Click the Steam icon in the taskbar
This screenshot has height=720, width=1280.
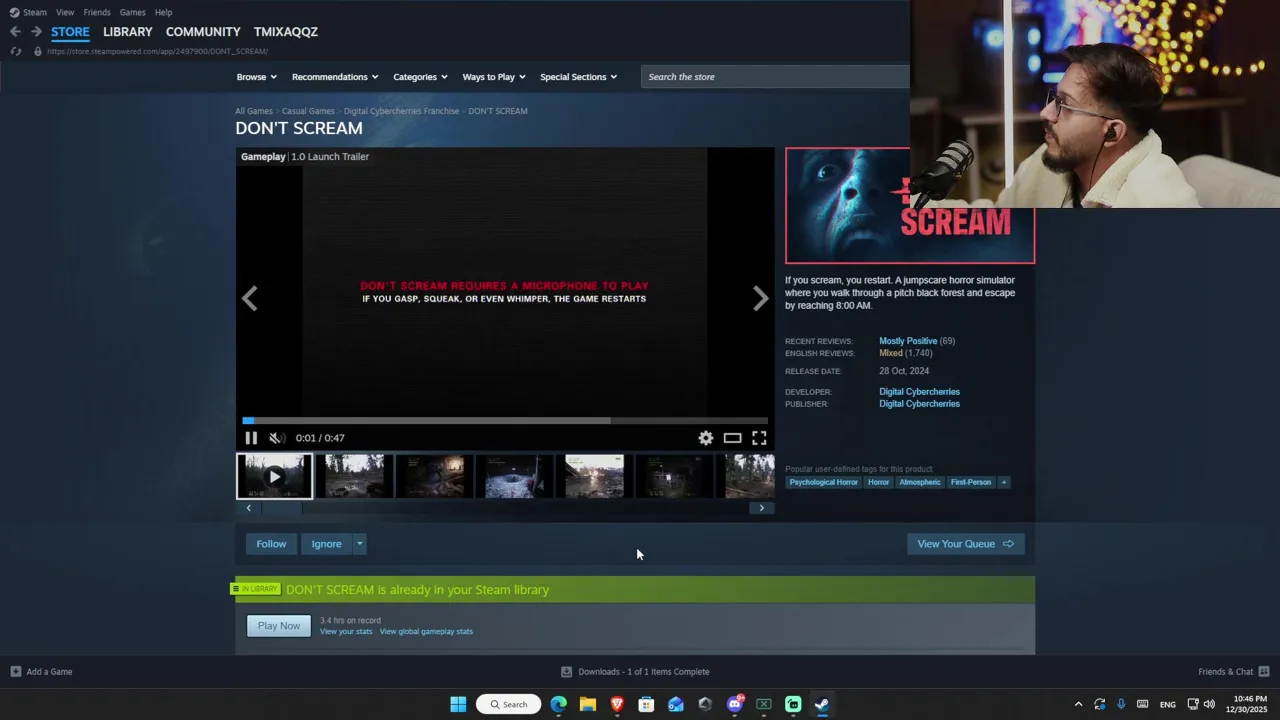click(x=822, y=704)
